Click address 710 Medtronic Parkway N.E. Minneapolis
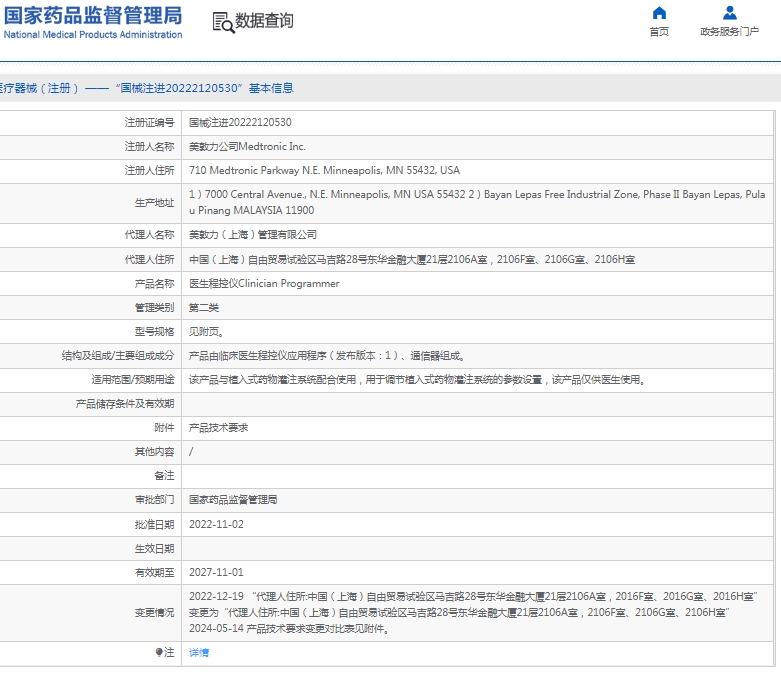The height and width of the screenshot is (674, 781). tap(324, 170)
